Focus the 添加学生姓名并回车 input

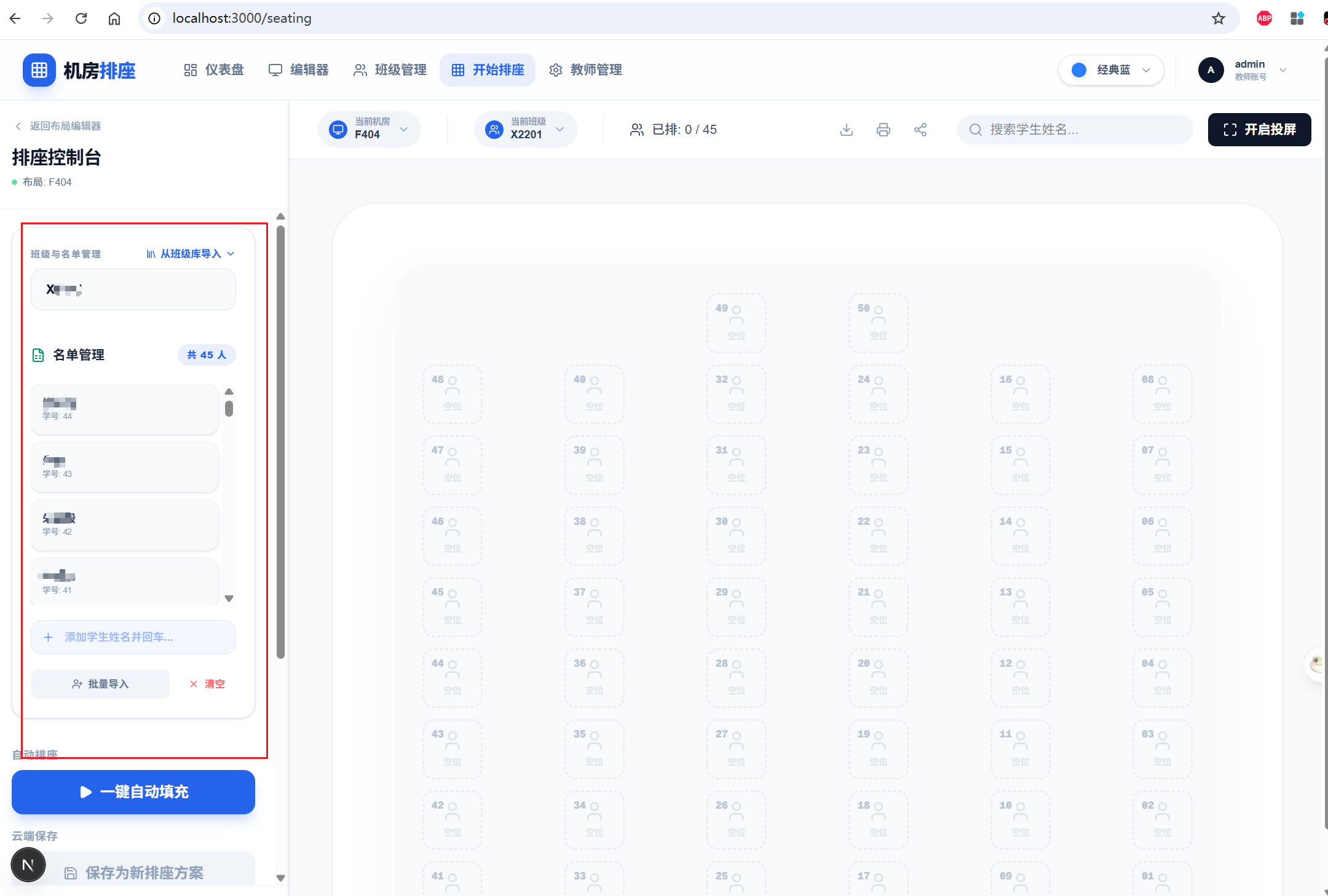(x=133, y=637)
